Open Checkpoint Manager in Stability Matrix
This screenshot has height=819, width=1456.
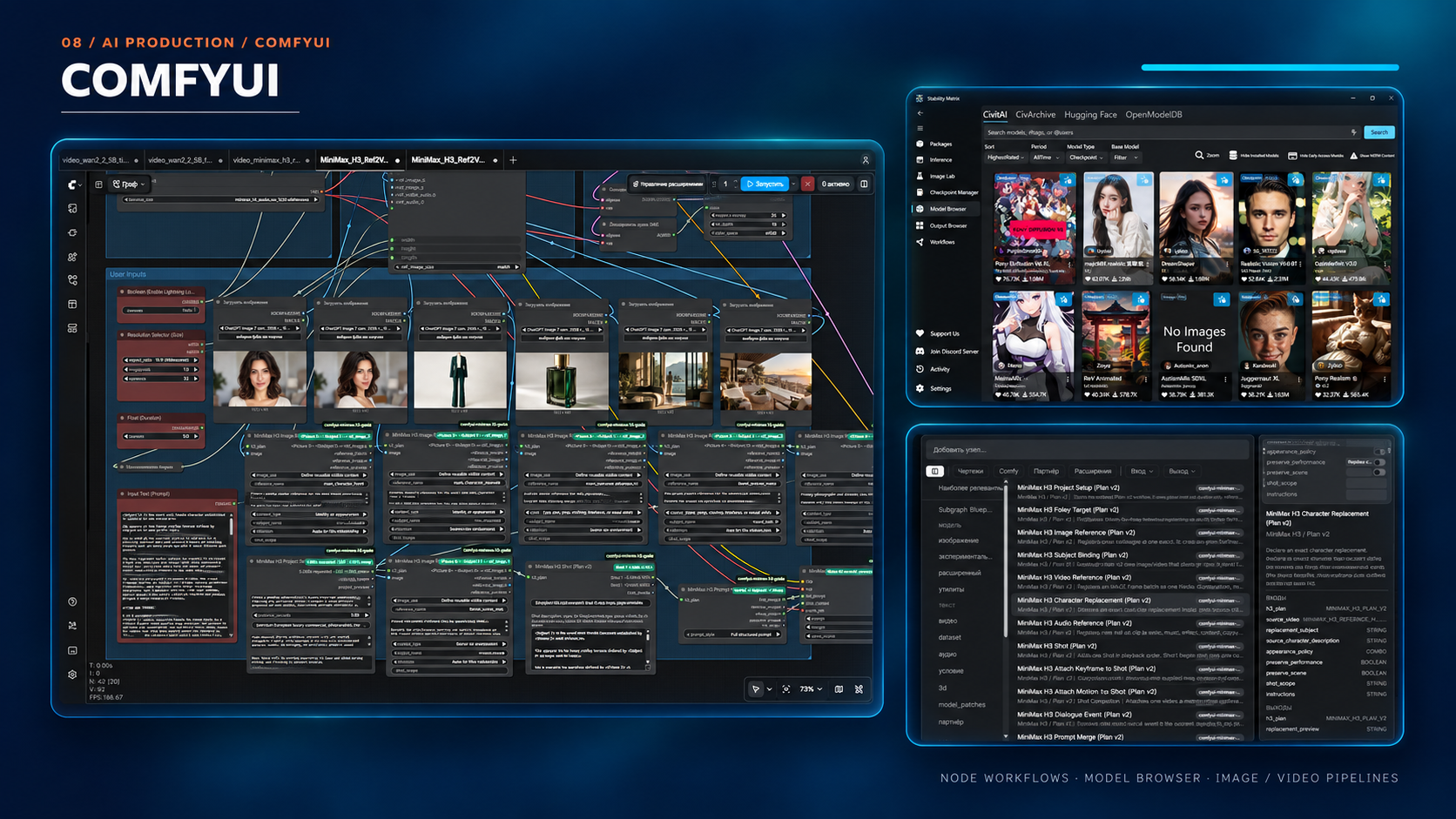pyautogui.click(x=947, y=192)
